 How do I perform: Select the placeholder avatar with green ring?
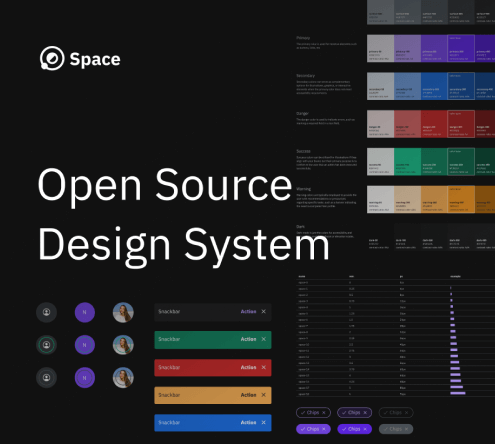46,345
